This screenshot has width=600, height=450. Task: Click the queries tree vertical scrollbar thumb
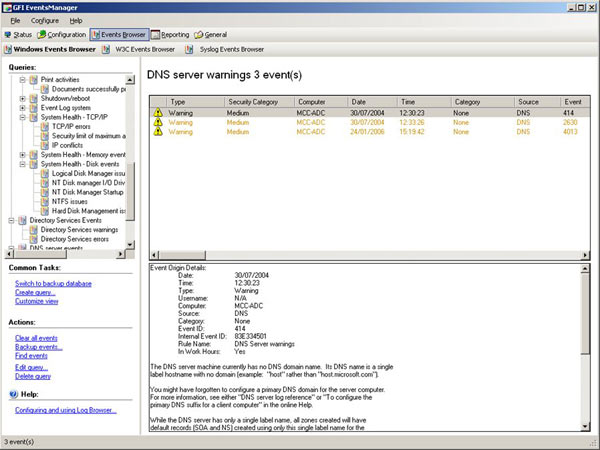[130, 191]
